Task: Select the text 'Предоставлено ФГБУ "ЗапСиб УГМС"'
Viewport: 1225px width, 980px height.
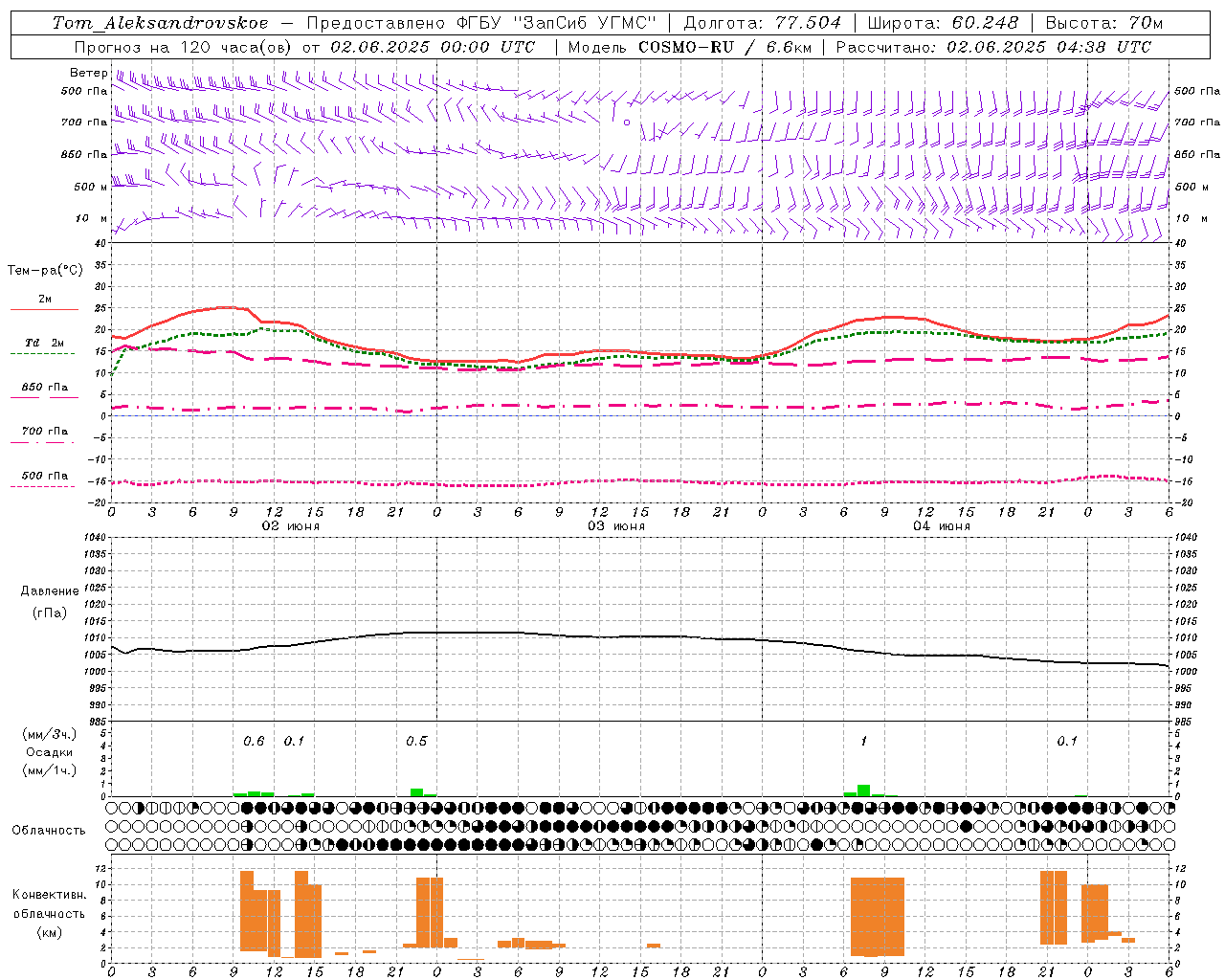Action: 482,23
